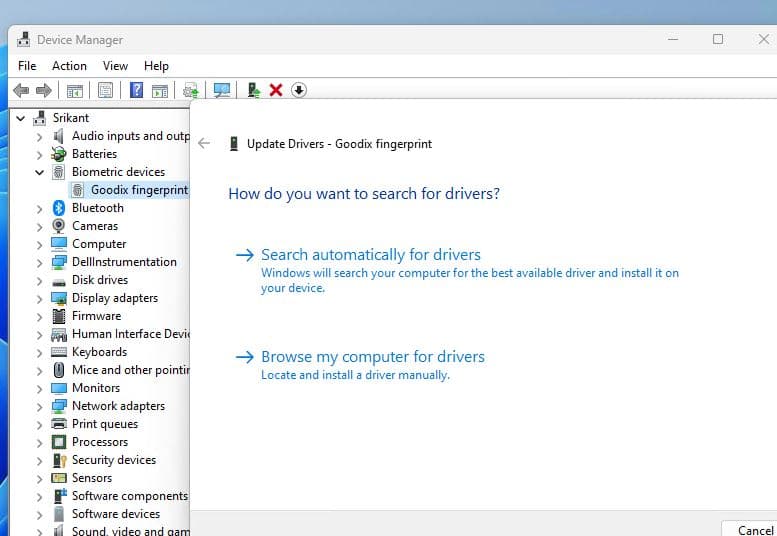Click the down-arrow disable device icon
Image resolution: width=777 pixels, height=536 pixels.
298,90
